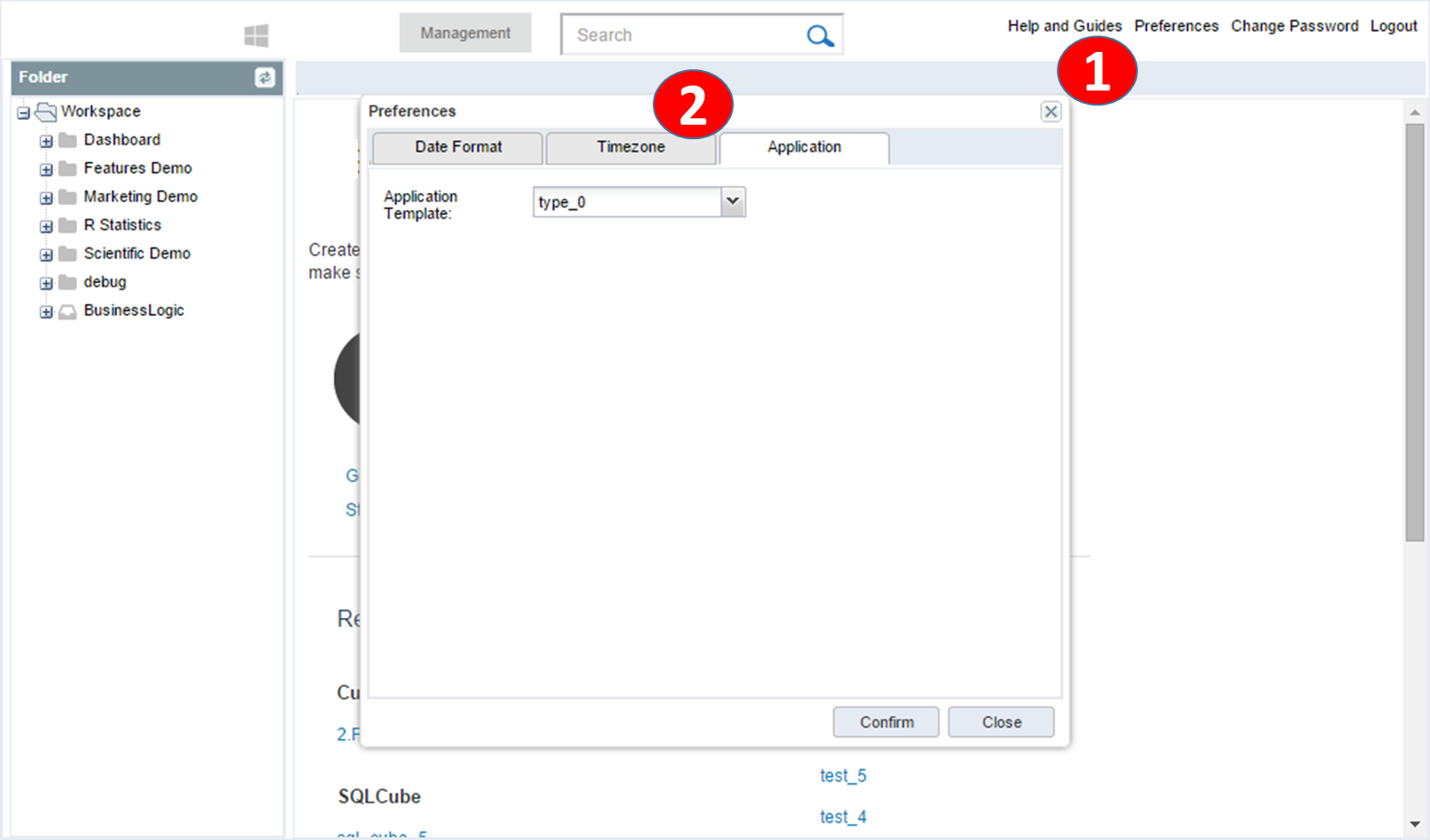Refresh the Folder panel

(265, 77)
